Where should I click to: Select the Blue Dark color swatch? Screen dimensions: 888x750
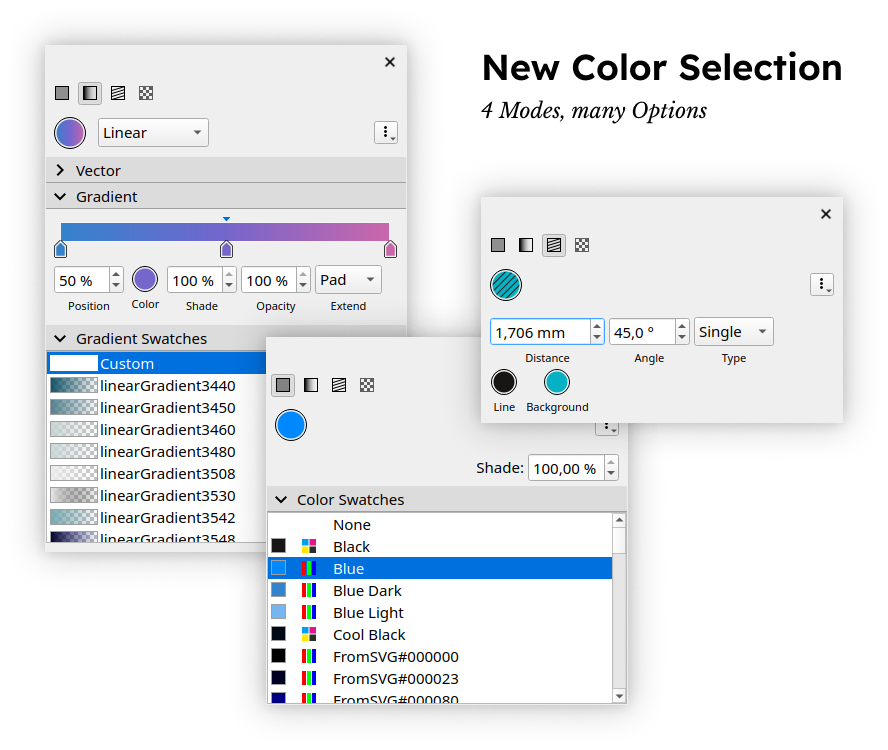(x=440, y=590)
